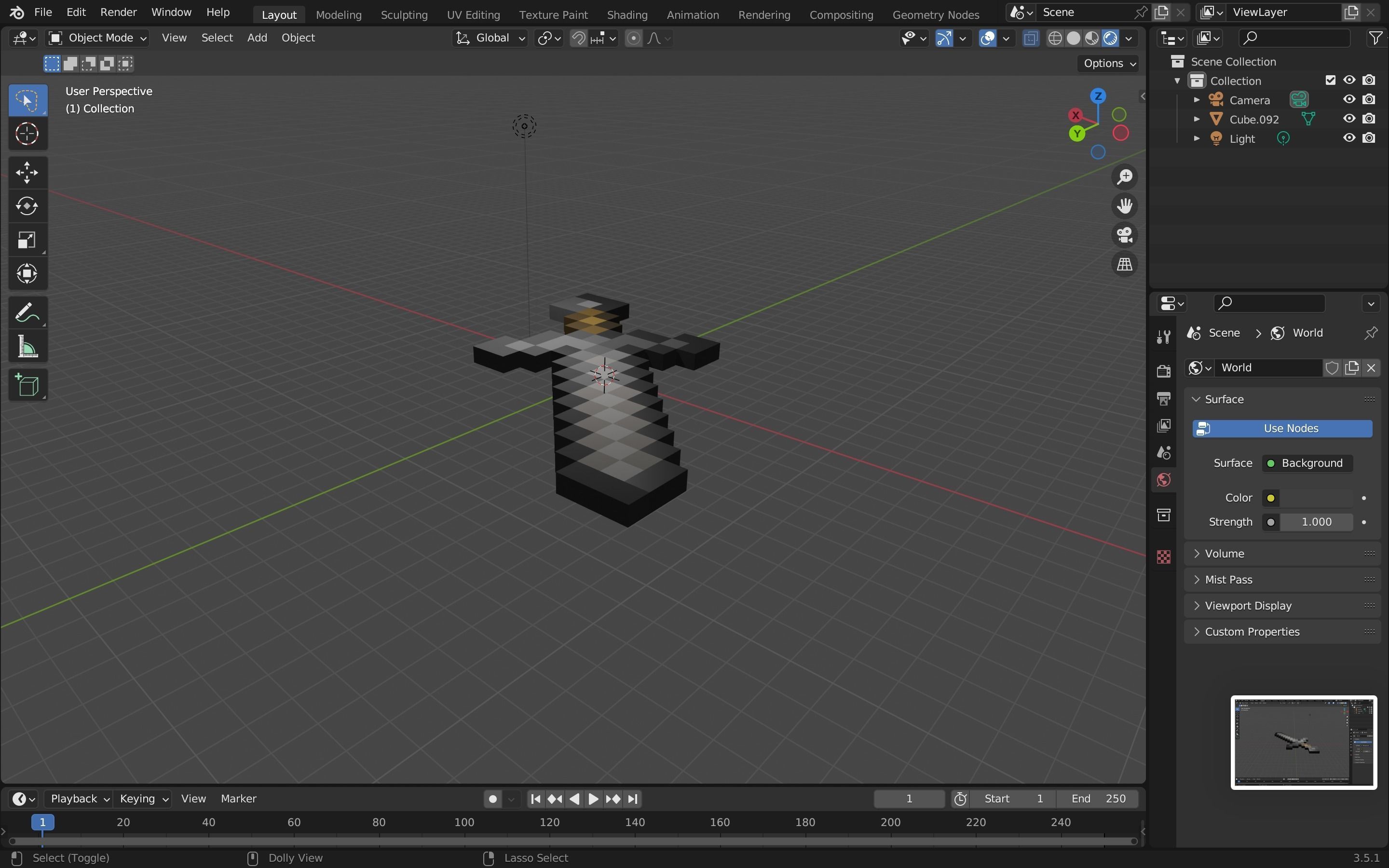
Task: Click the Z axis on navigation gizmo
Action: point(1097,96)
